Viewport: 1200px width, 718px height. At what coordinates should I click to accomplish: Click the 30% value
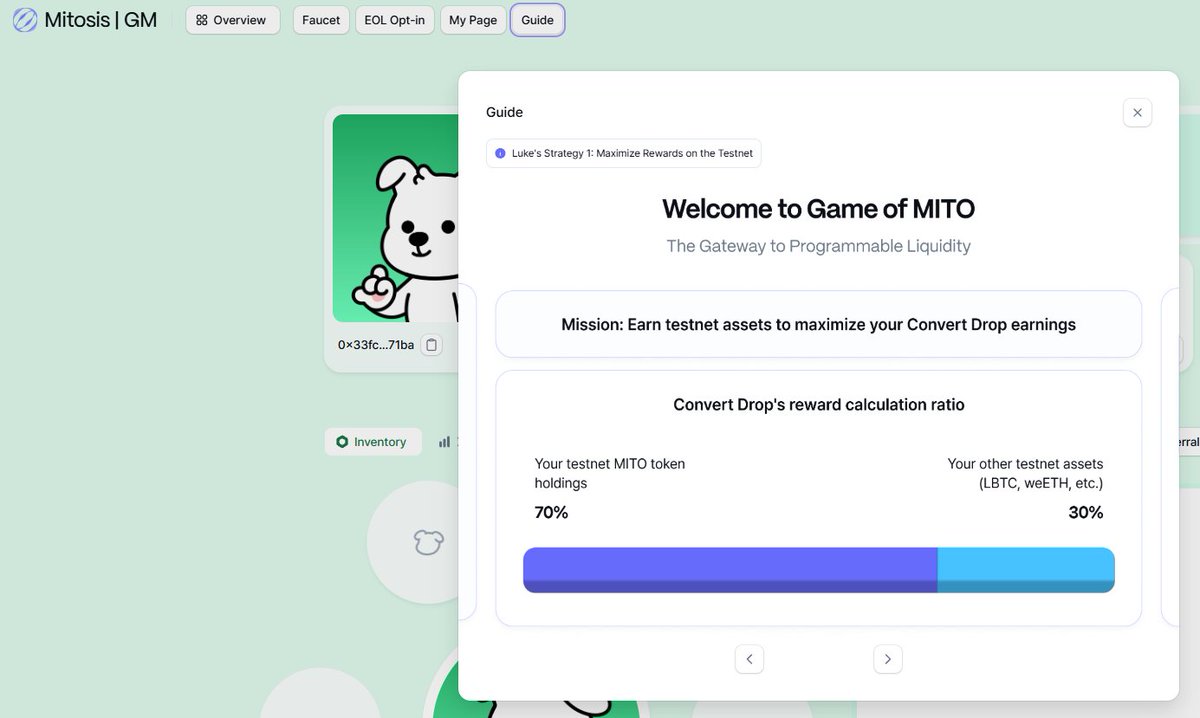1086,513
